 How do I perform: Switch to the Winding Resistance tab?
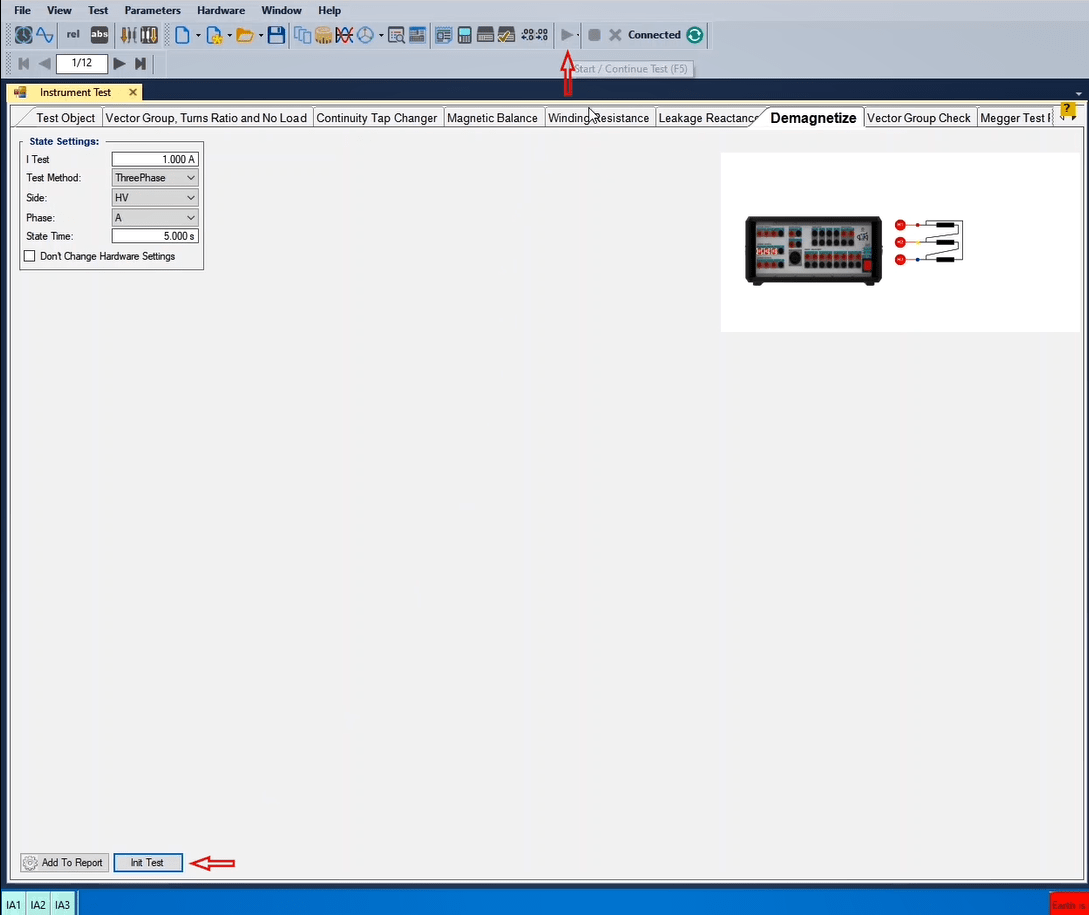[x=598, y=118]
